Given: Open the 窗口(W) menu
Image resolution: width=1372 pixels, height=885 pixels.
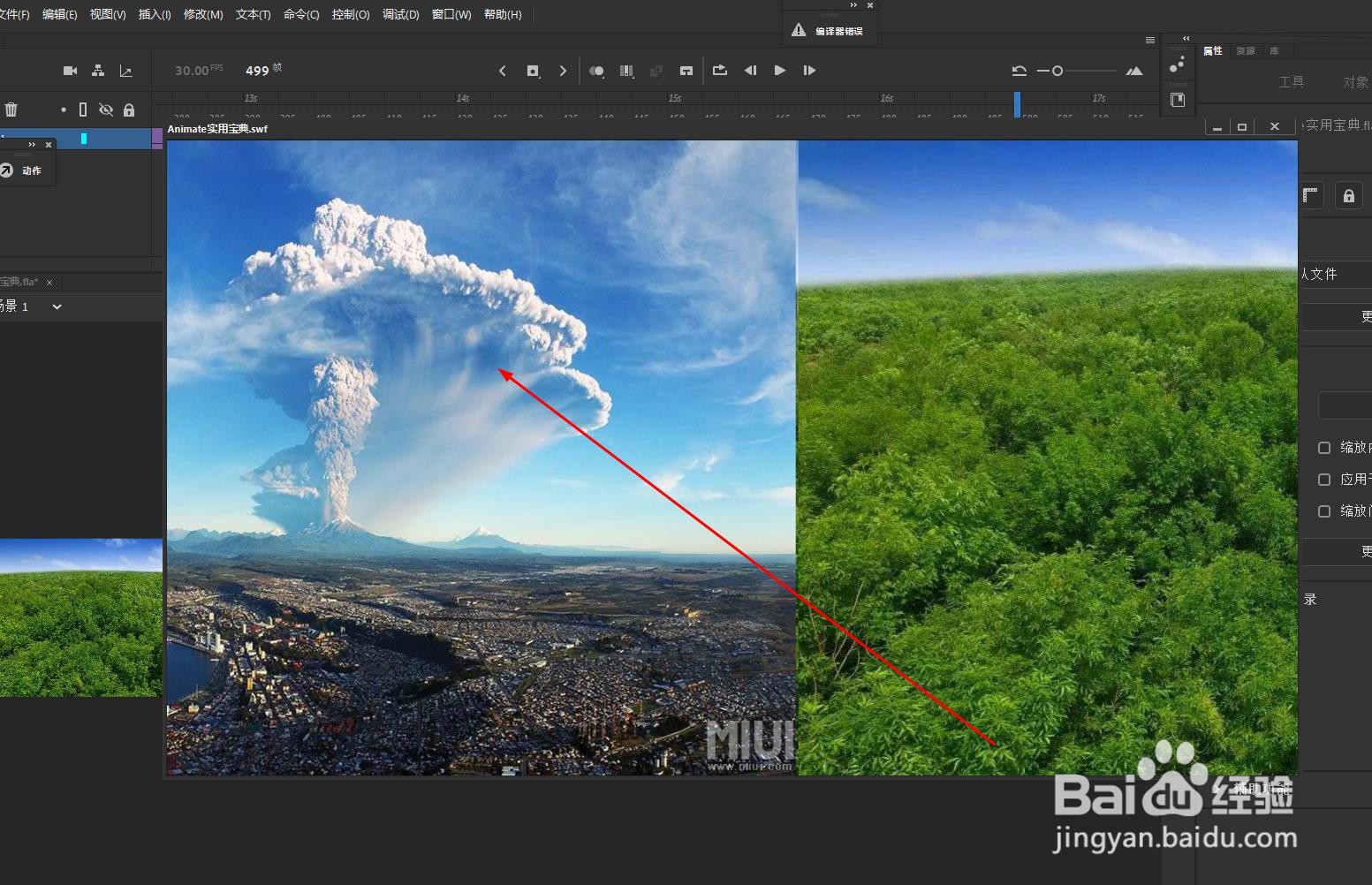Looking at the screenshot, I should pyautogui.click(x=451, y=15).
